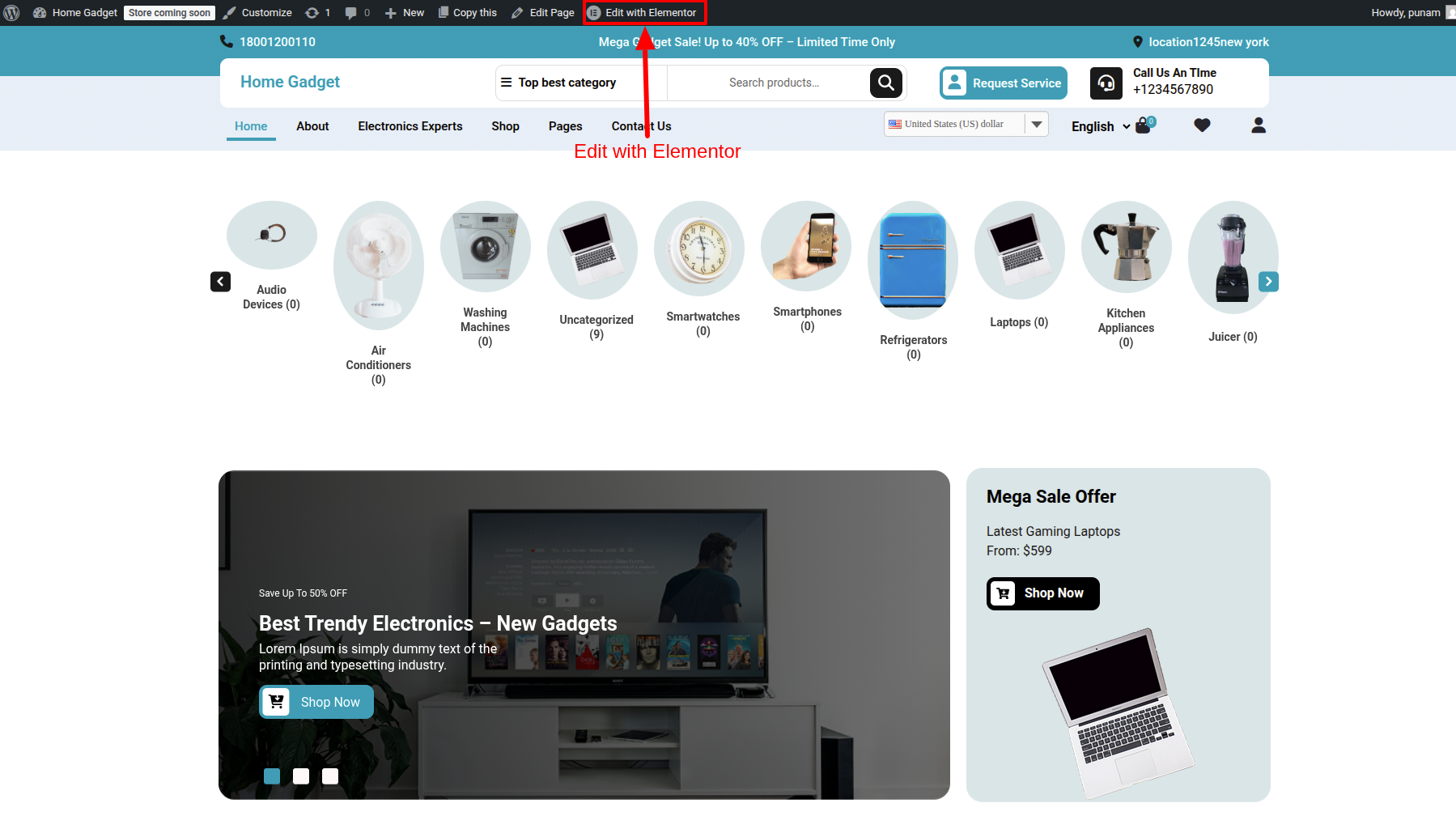Select the first slider dot

click(272, 776)
